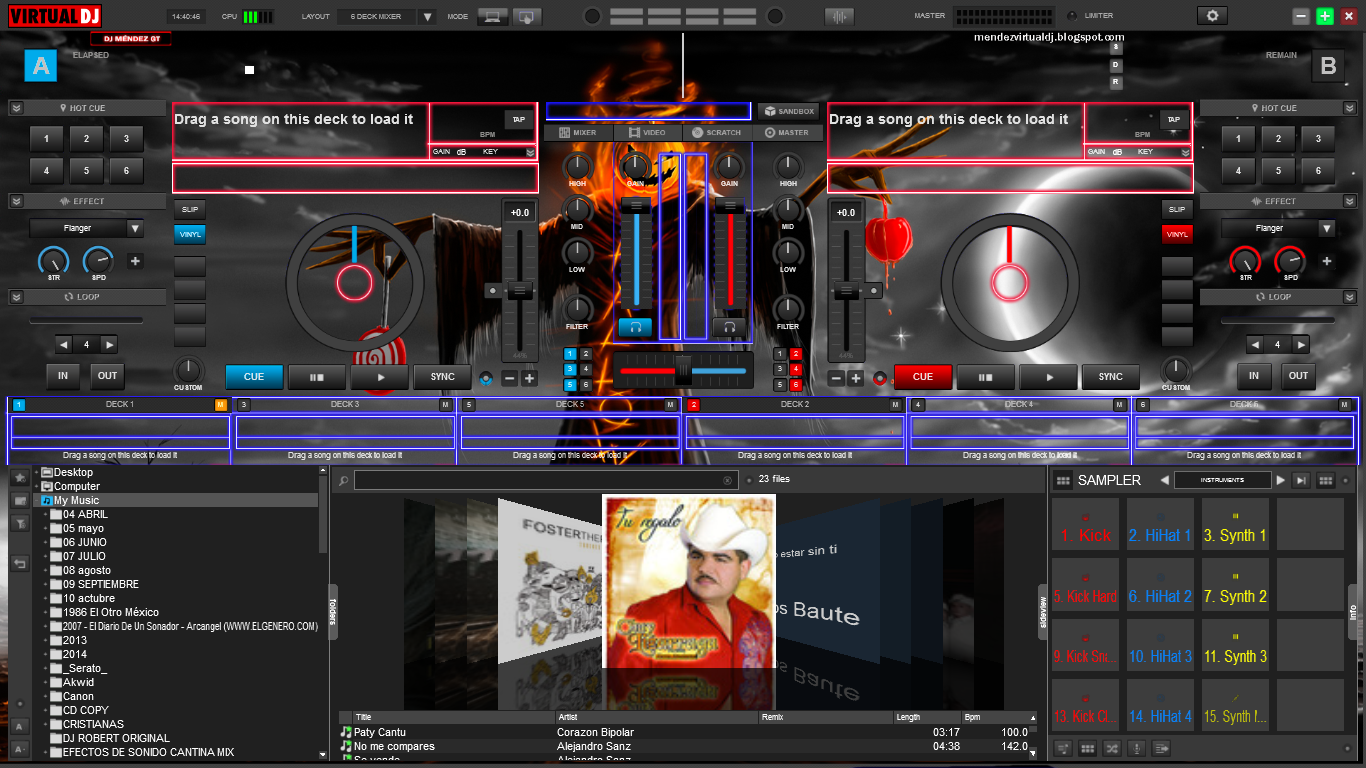1366x768 pixels.
Task: Add effect with plus button on left deck
Action: click(x=135, y=261)
